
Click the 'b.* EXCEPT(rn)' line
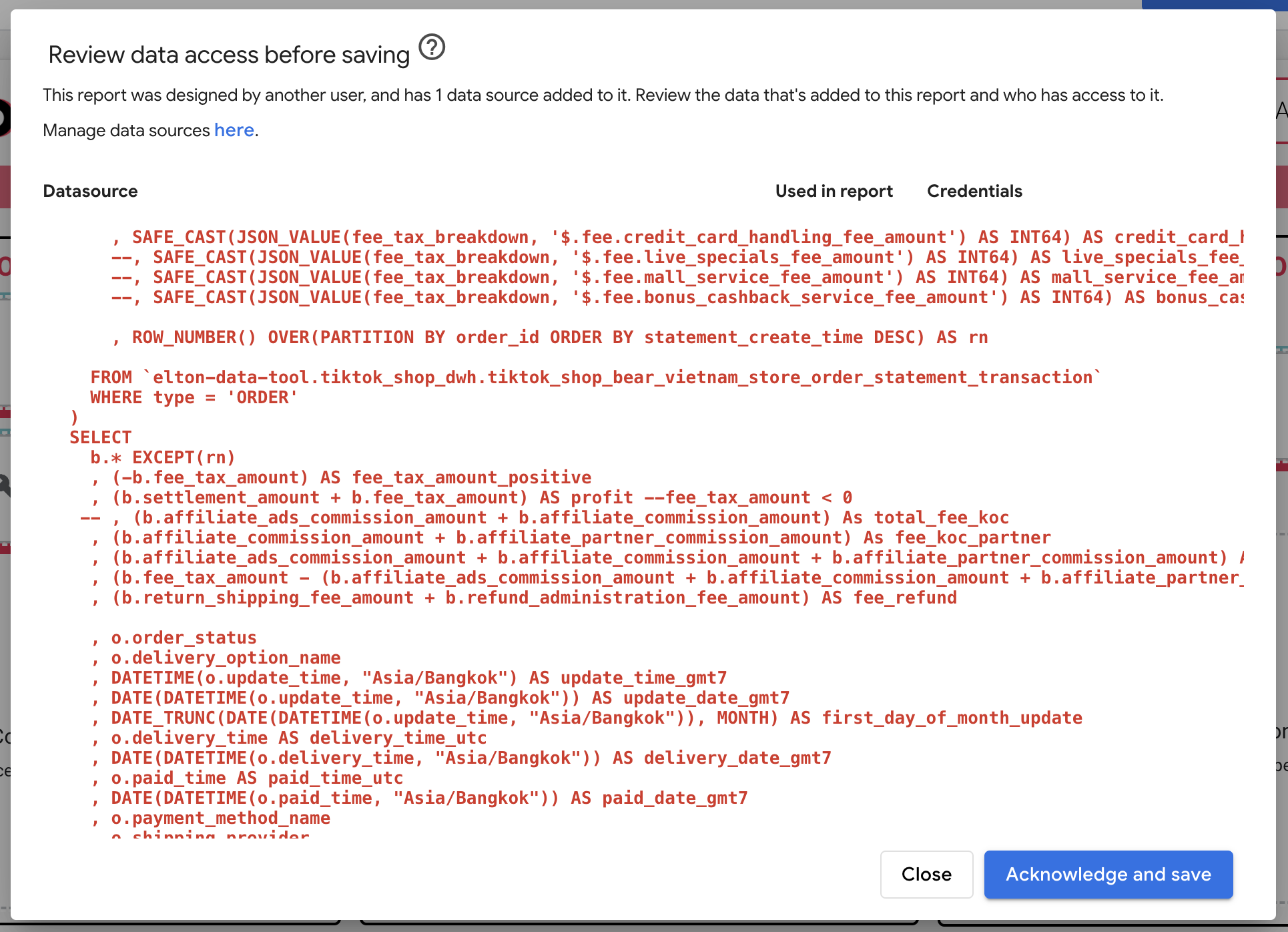(x=163, y=457)
